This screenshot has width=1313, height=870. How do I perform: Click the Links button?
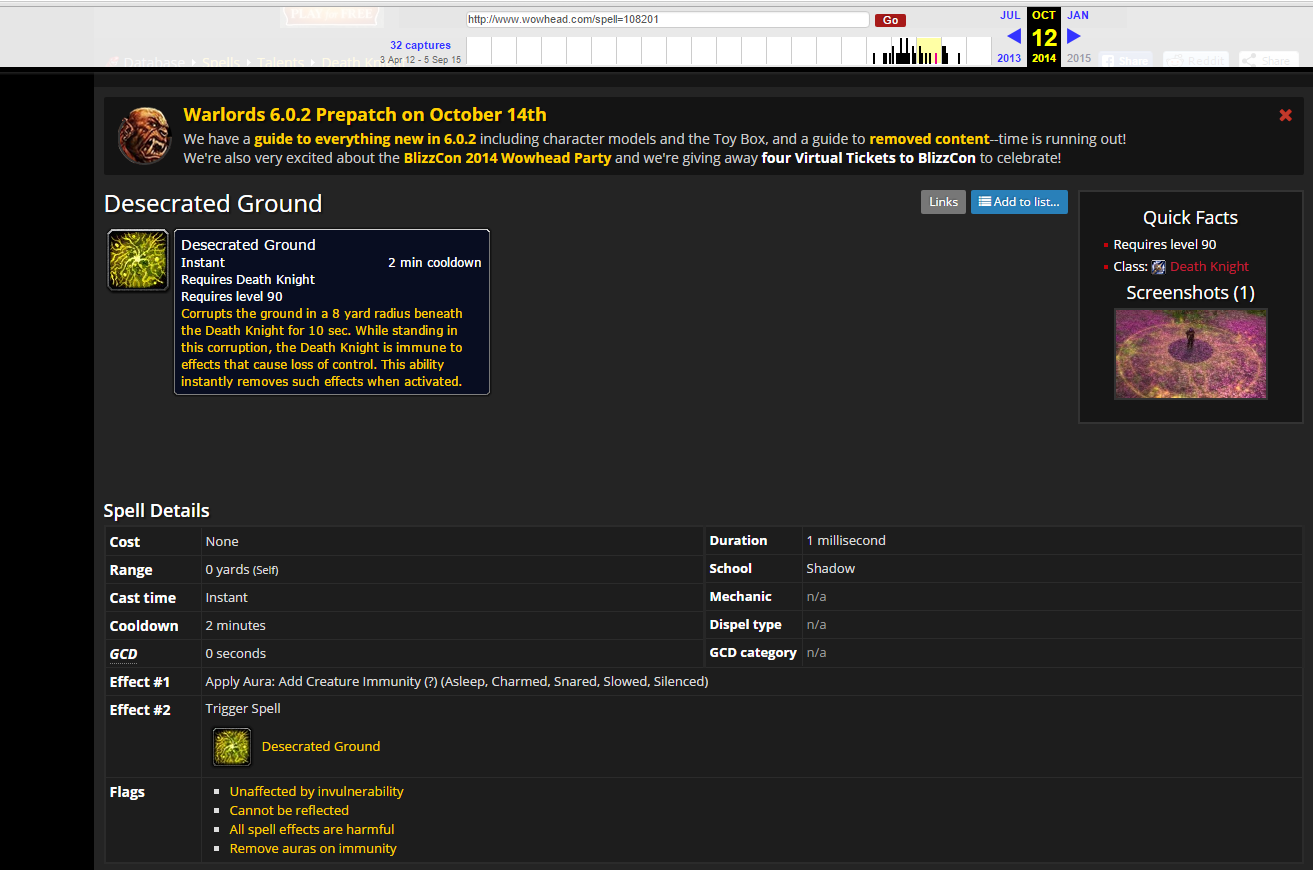[x=943, y=202]
